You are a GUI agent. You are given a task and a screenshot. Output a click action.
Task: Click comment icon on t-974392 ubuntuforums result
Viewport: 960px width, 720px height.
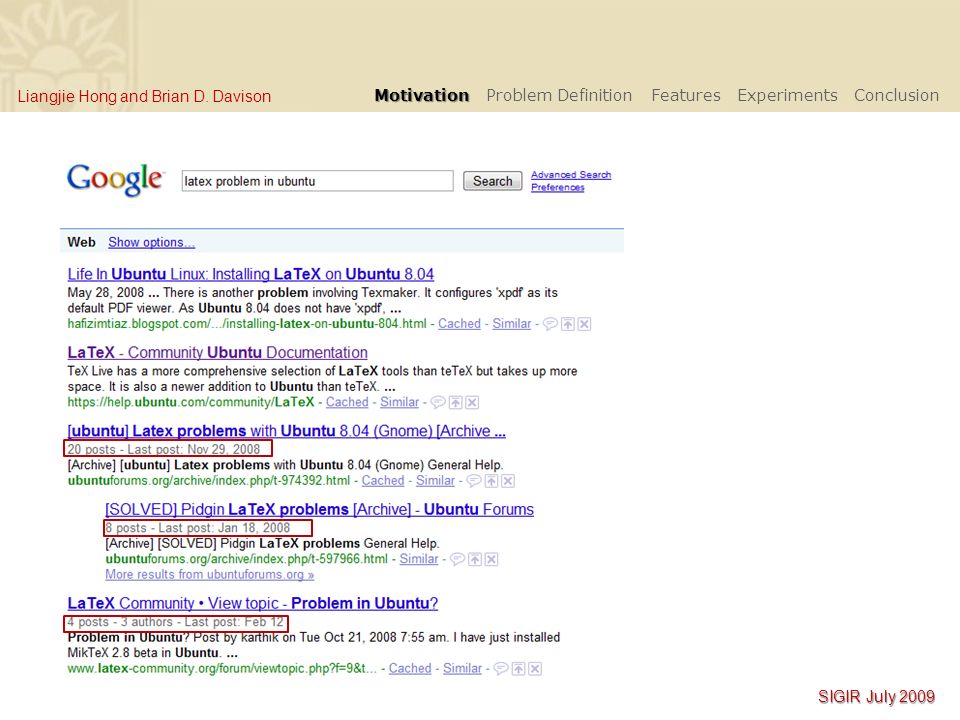474,481
